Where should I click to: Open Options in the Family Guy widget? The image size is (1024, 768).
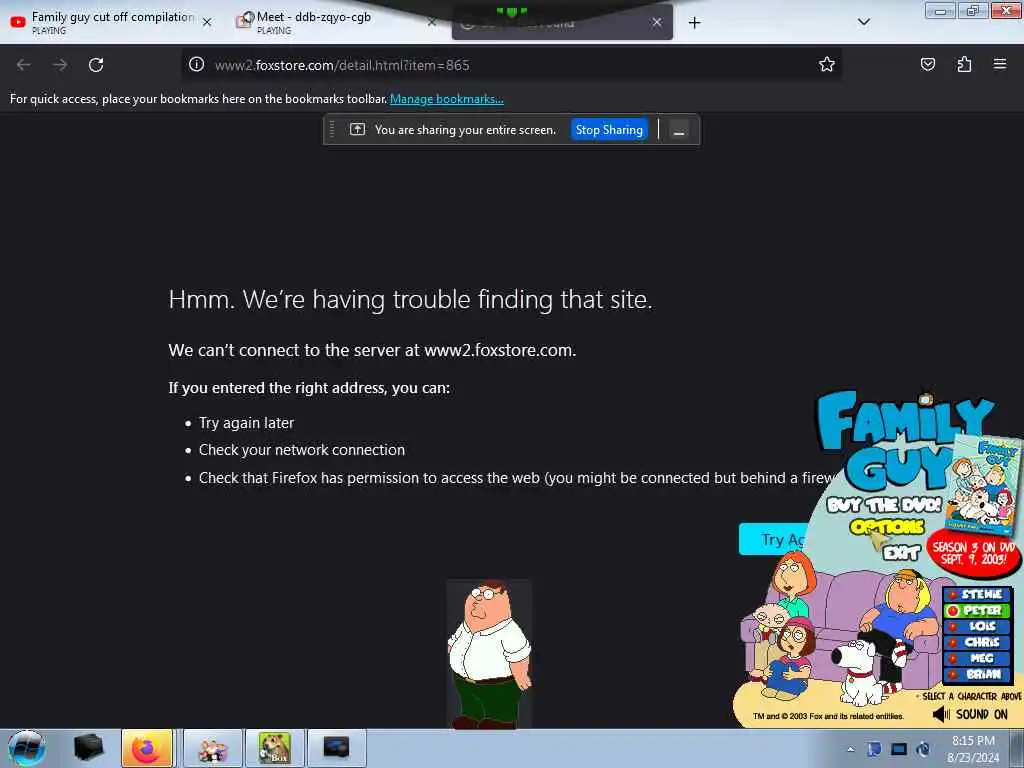(887, 526)
